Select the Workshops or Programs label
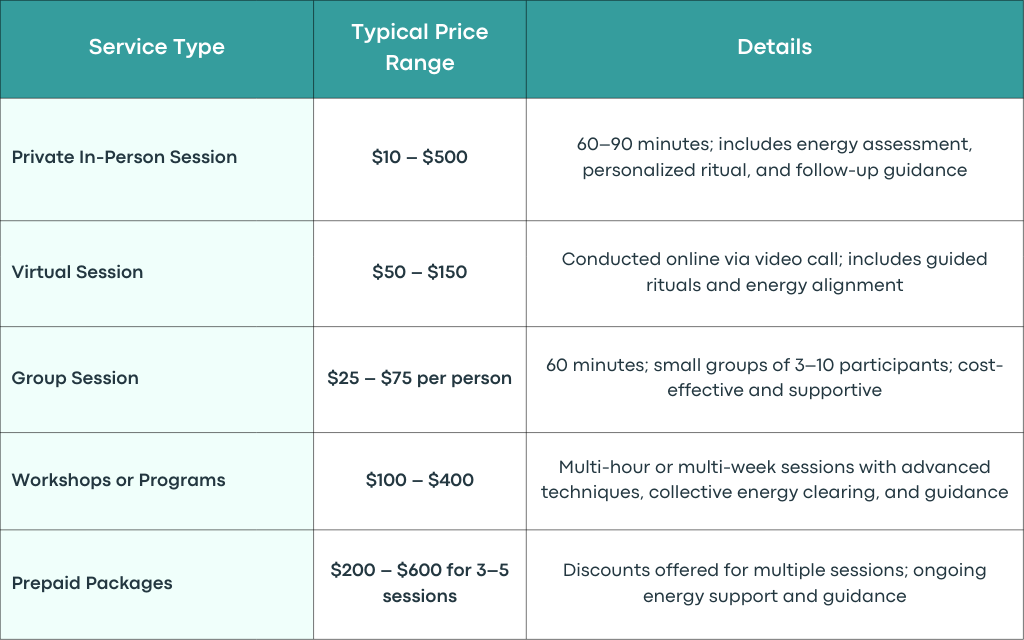This screenshot has width=1024, height=640. (118, 480)
